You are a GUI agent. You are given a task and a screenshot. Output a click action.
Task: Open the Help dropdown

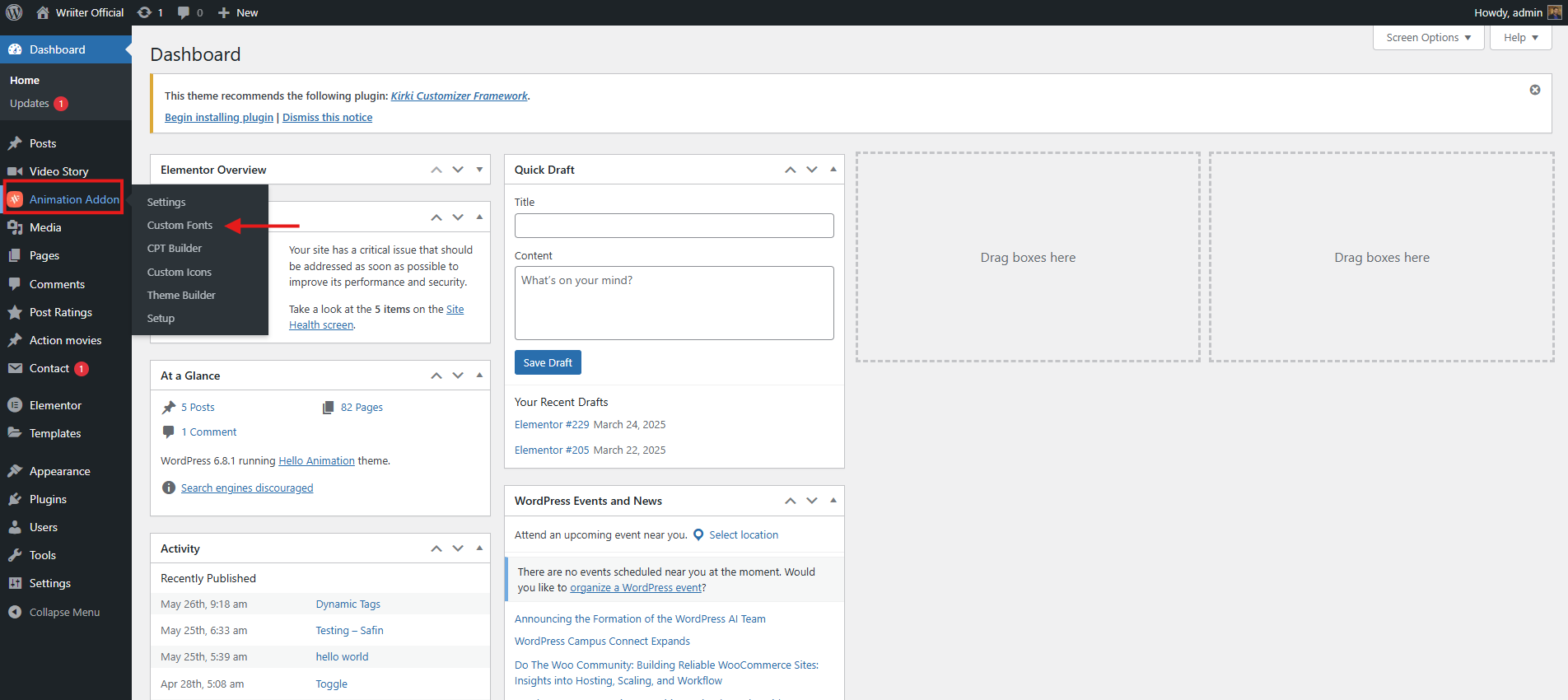(x=1520, y=38)
